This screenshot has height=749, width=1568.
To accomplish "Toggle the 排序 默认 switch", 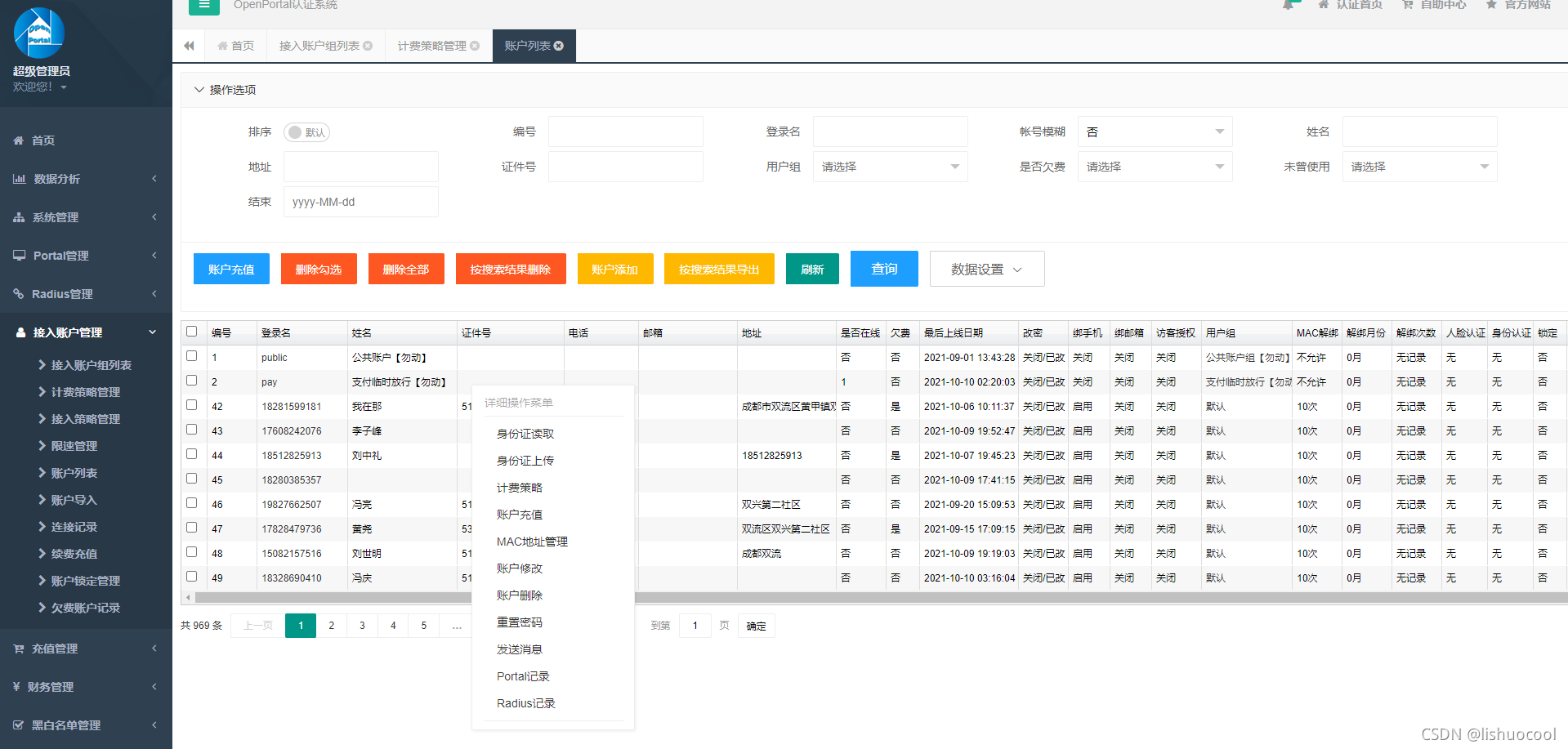I will click(x=306, y=132).
